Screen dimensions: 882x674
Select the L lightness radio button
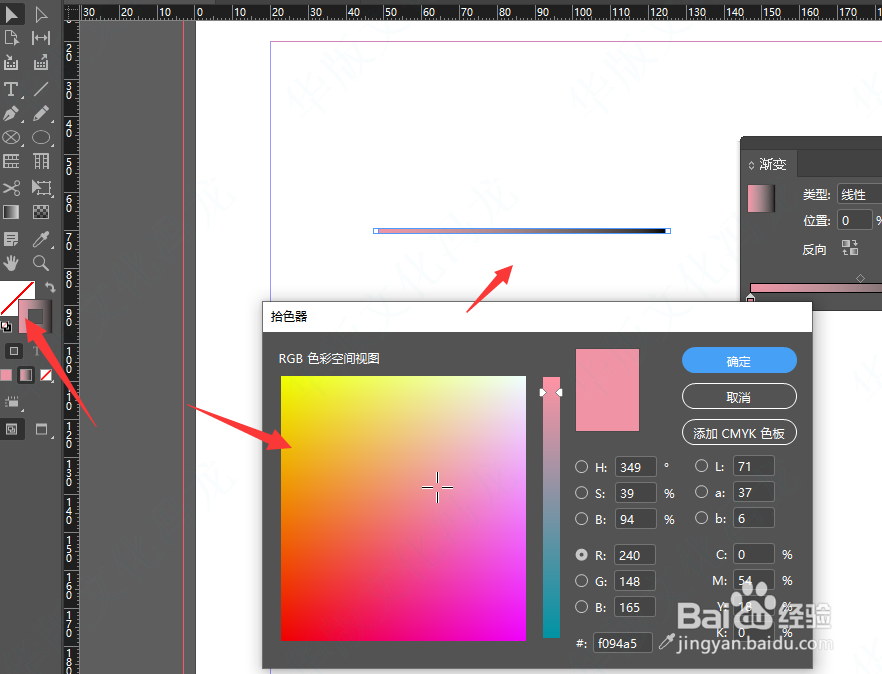coord(701,466)
